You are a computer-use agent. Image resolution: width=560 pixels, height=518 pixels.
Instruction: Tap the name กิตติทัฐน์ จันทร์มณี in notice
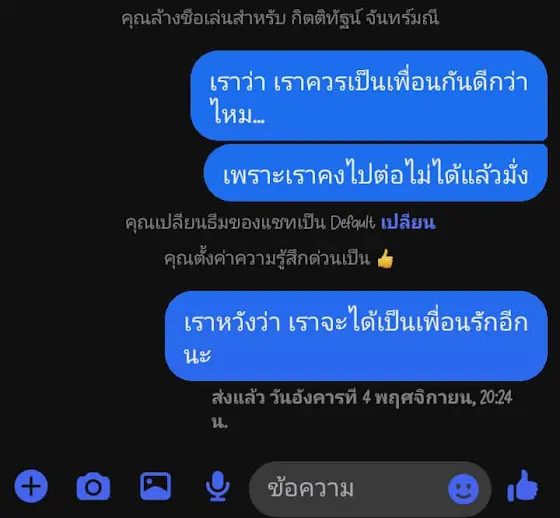365,18
